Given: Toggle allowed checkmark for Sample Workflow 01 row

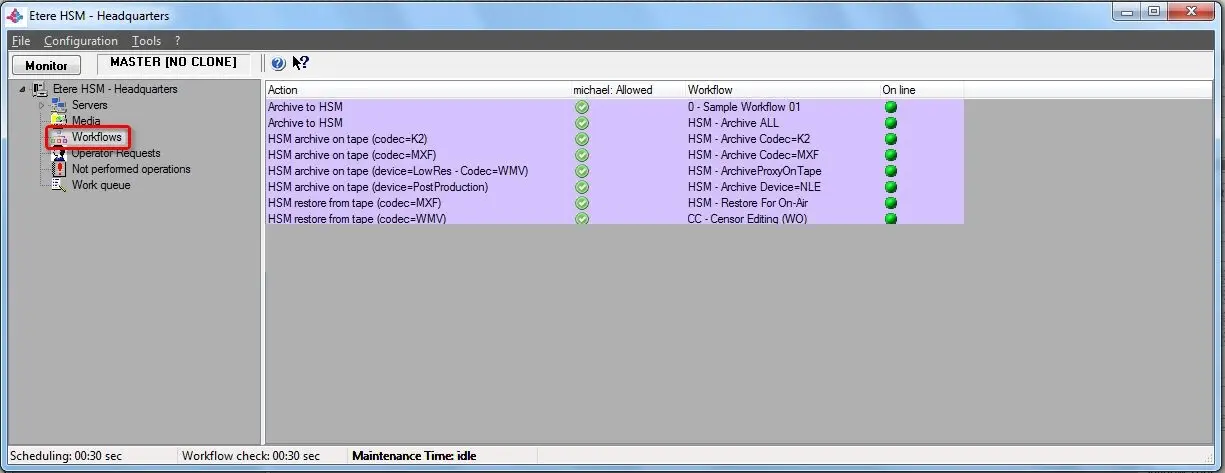Looking at the screenshot, I should click(x=582, y=107).
